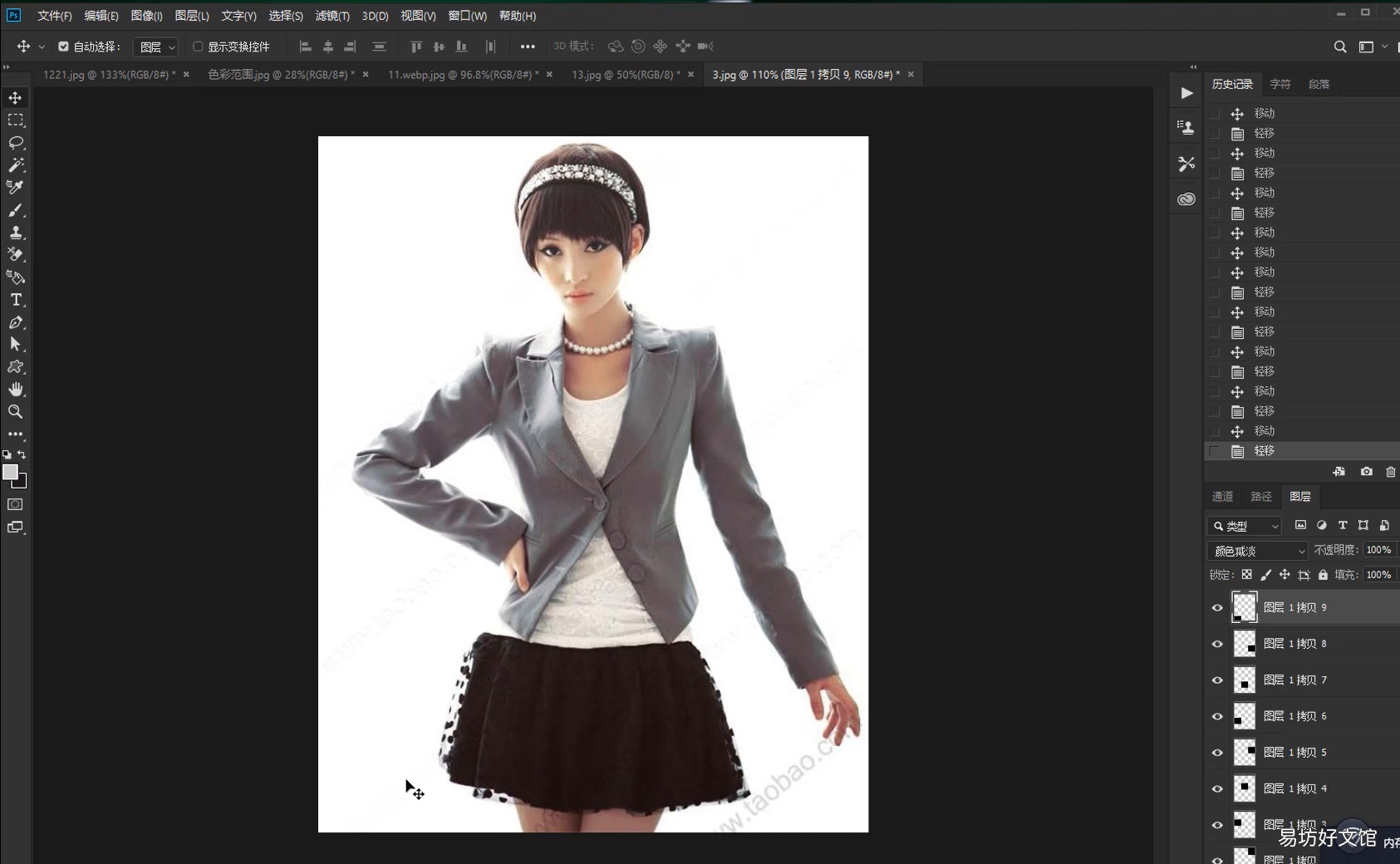This screenshot has width=1400, height=864.
Task: Click the 不透明度 opacity value field
Action: point(1378,550)
